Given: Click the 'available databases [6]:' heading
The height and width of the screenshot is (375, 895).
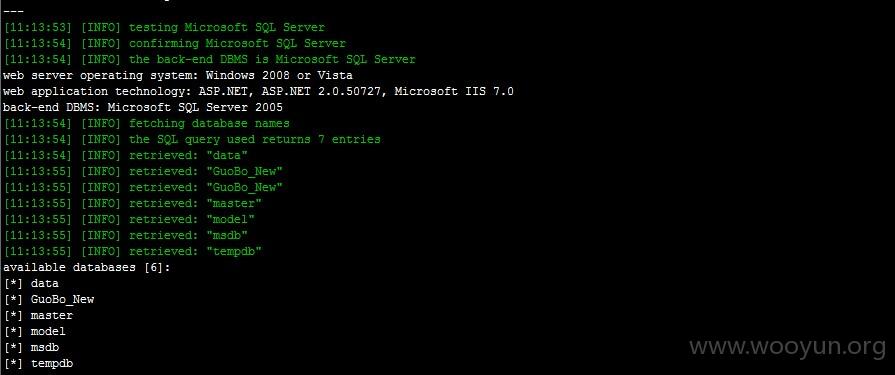Looking at the screenshot, I should [x=87, y=267].
